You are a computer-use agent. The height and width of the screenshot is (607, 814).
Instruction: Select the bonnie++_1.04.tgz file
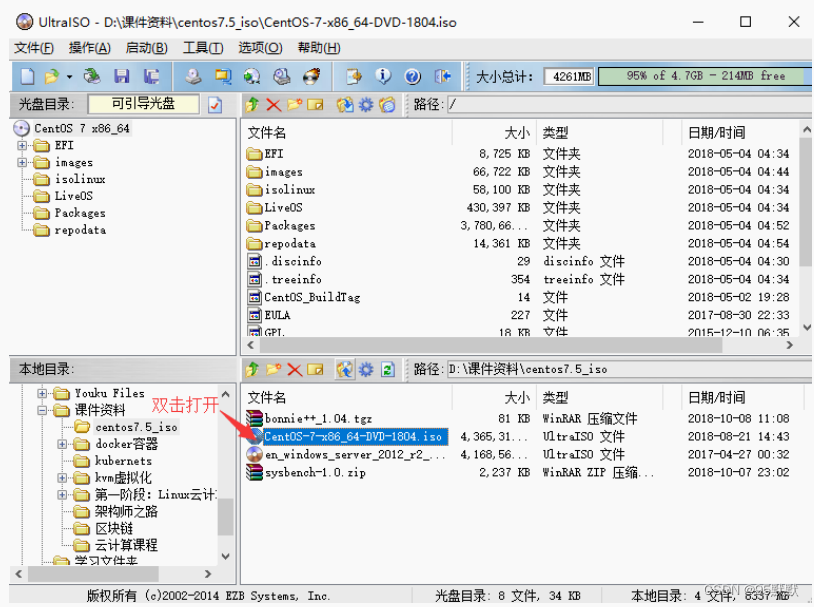coord(318,419)
